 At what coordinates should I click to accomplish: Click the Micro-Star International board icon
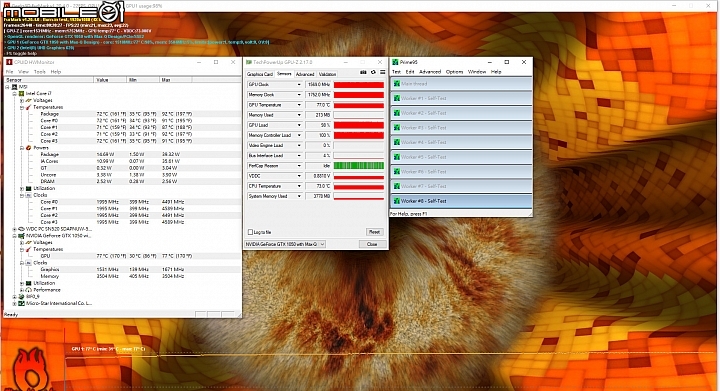21,303
